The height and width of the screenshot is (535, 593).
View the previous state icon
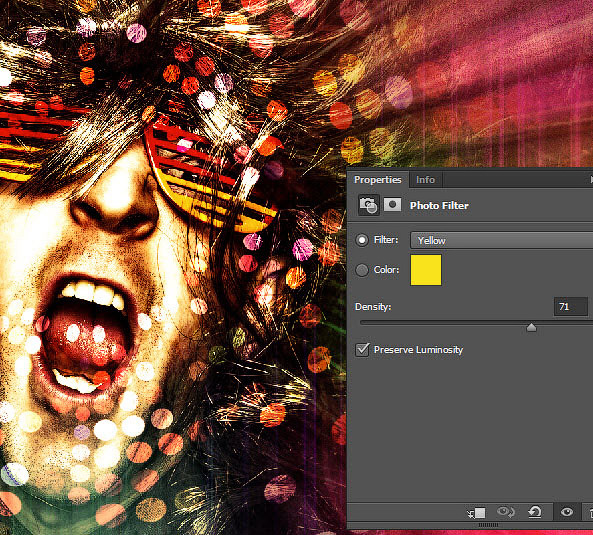point(506,512)
